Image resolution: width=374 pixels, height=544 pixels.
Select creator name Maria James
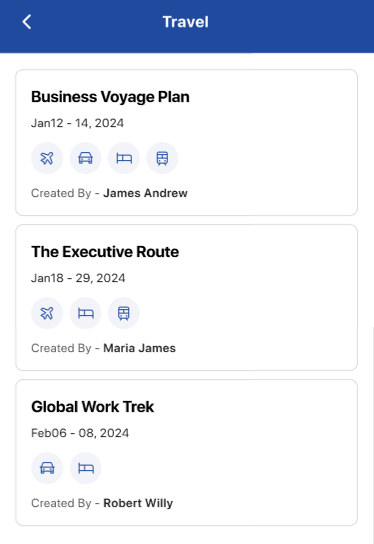coord(139,348)
